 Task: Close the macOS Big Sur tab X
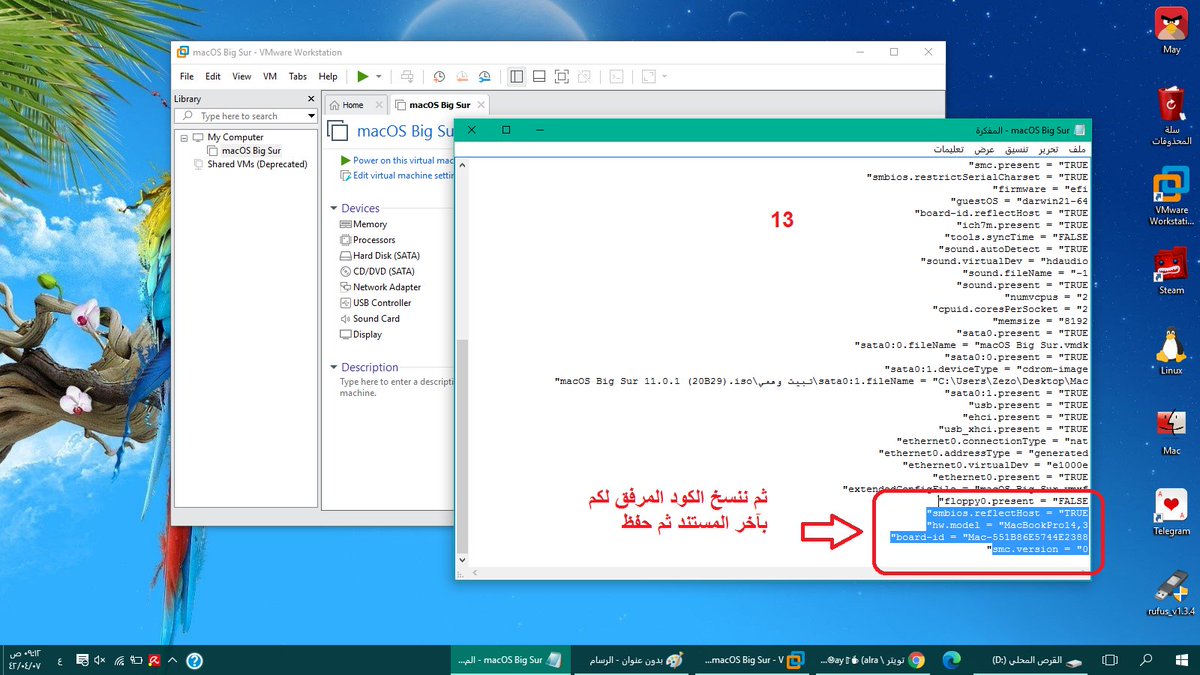click(482, 105)
